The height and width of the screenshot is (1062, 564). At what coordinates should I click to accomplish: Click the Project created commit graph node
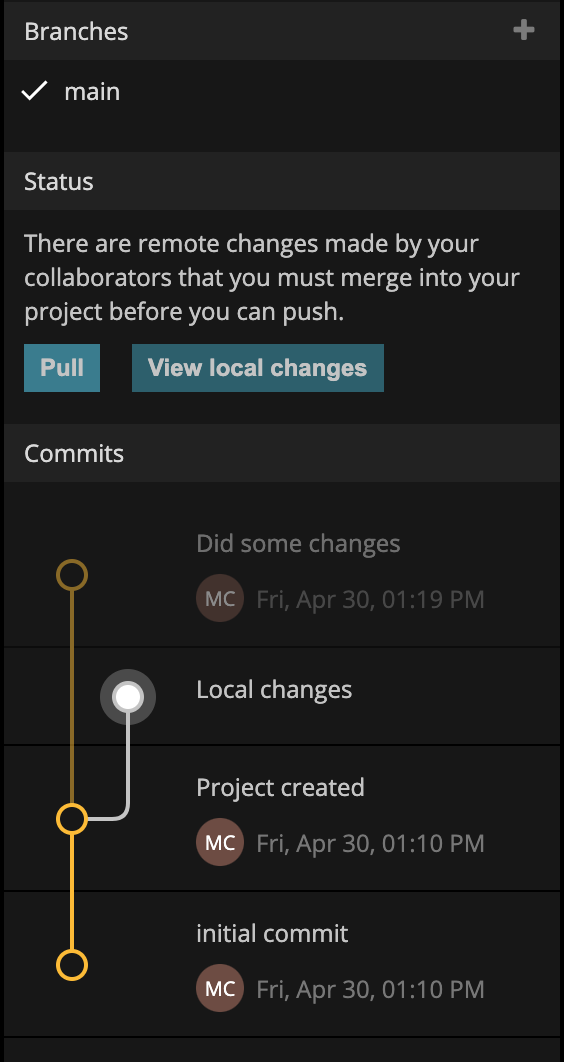(72, 819)
